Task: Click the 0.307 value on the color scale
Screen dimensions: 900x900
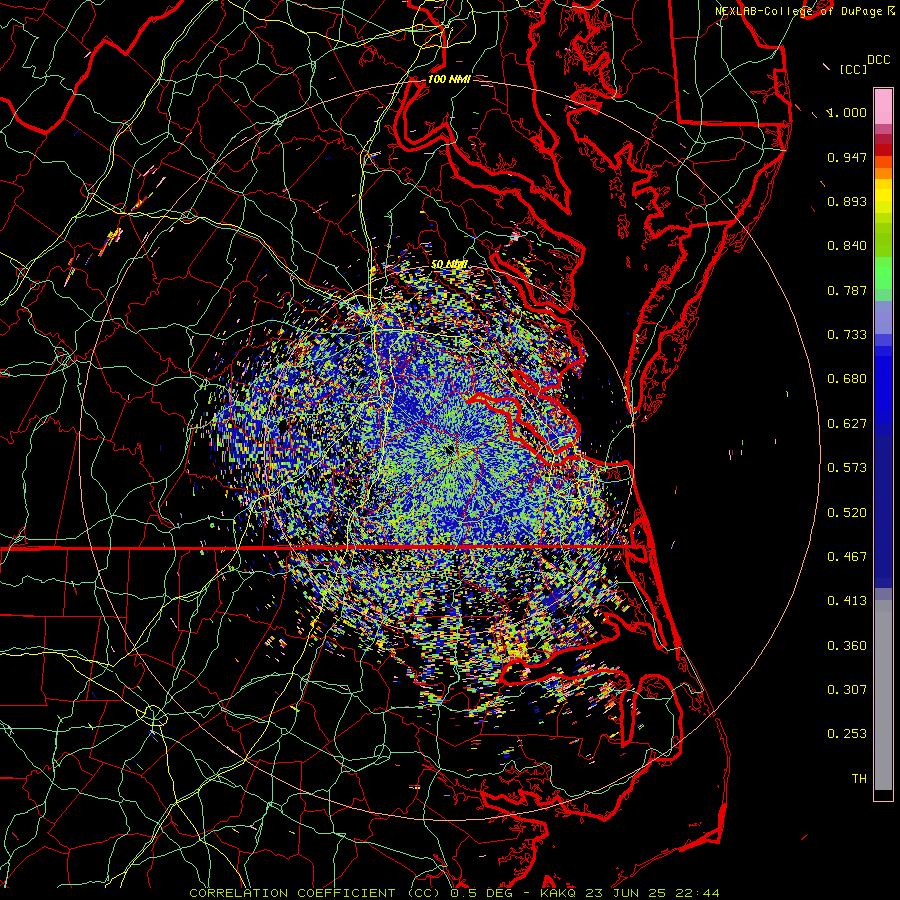Action: click(847, 690)
